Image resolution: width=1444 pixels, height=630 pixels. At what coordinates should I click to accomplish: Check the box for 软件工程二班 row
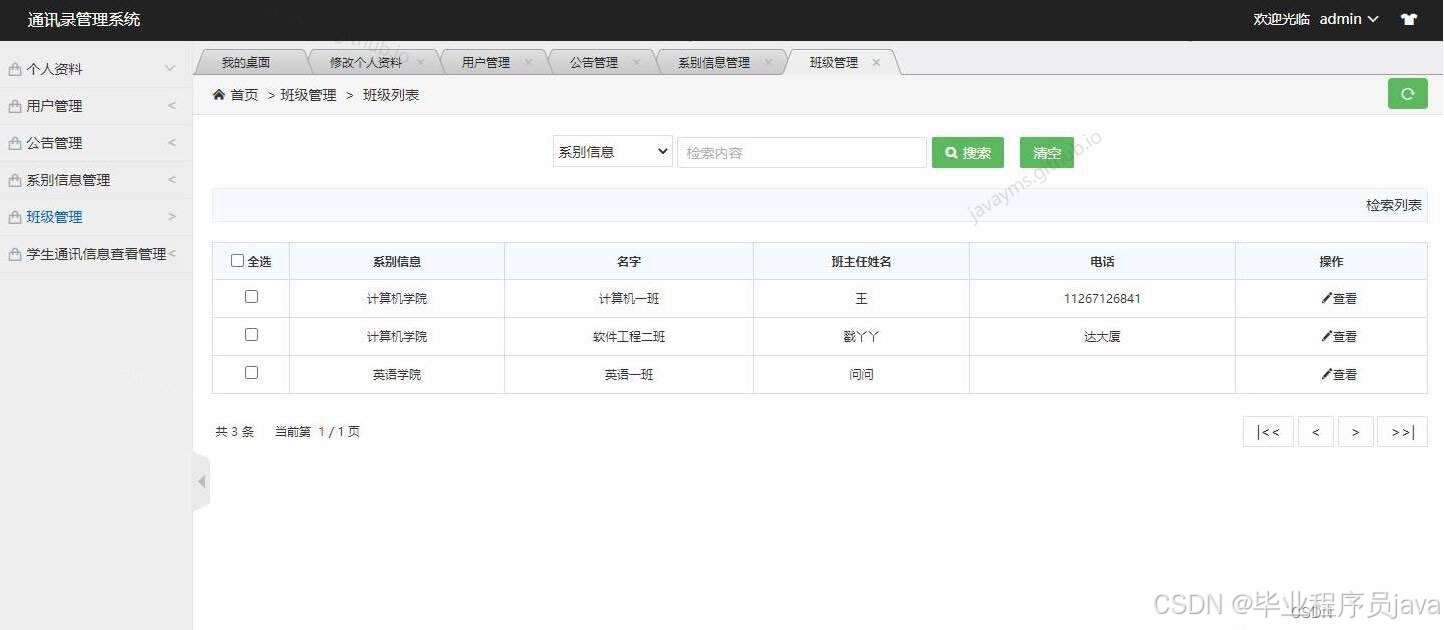click(x=251, y=335)
